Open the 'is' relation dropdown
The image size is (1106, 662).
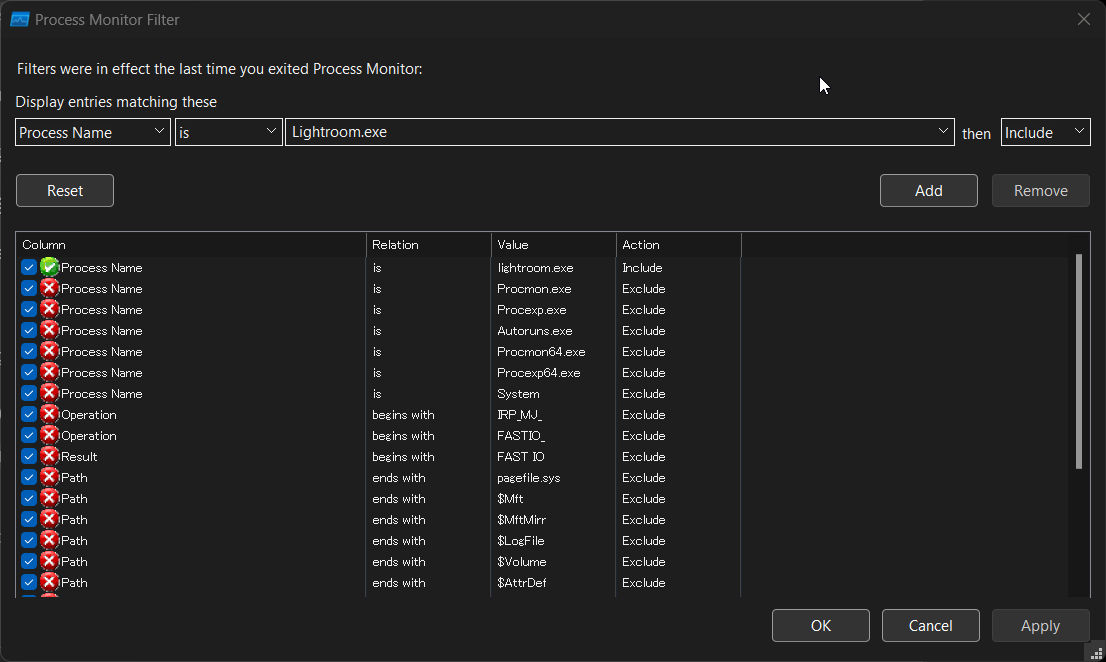point(229,133)
